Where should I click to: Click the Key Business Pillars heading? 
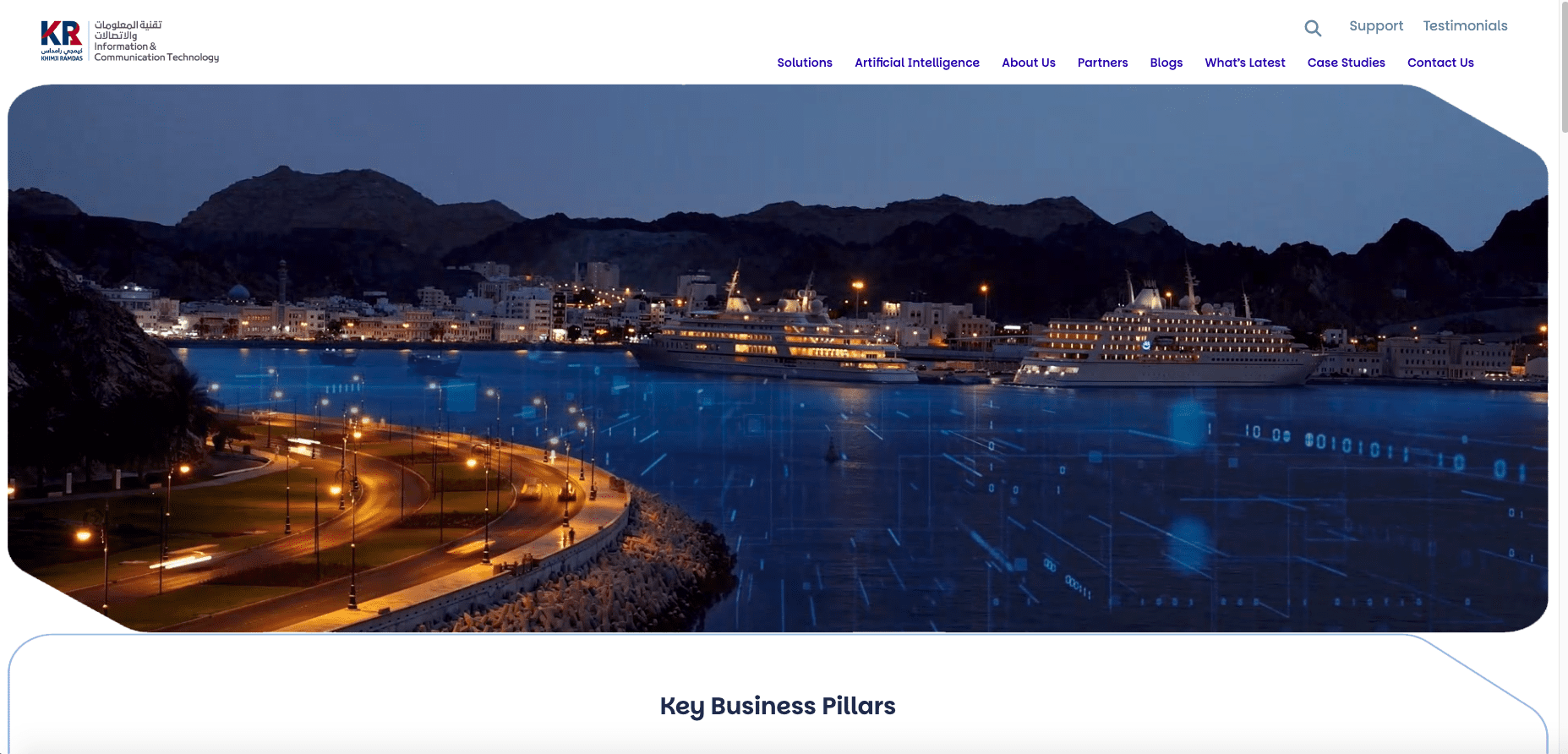[x=778, y=706]
